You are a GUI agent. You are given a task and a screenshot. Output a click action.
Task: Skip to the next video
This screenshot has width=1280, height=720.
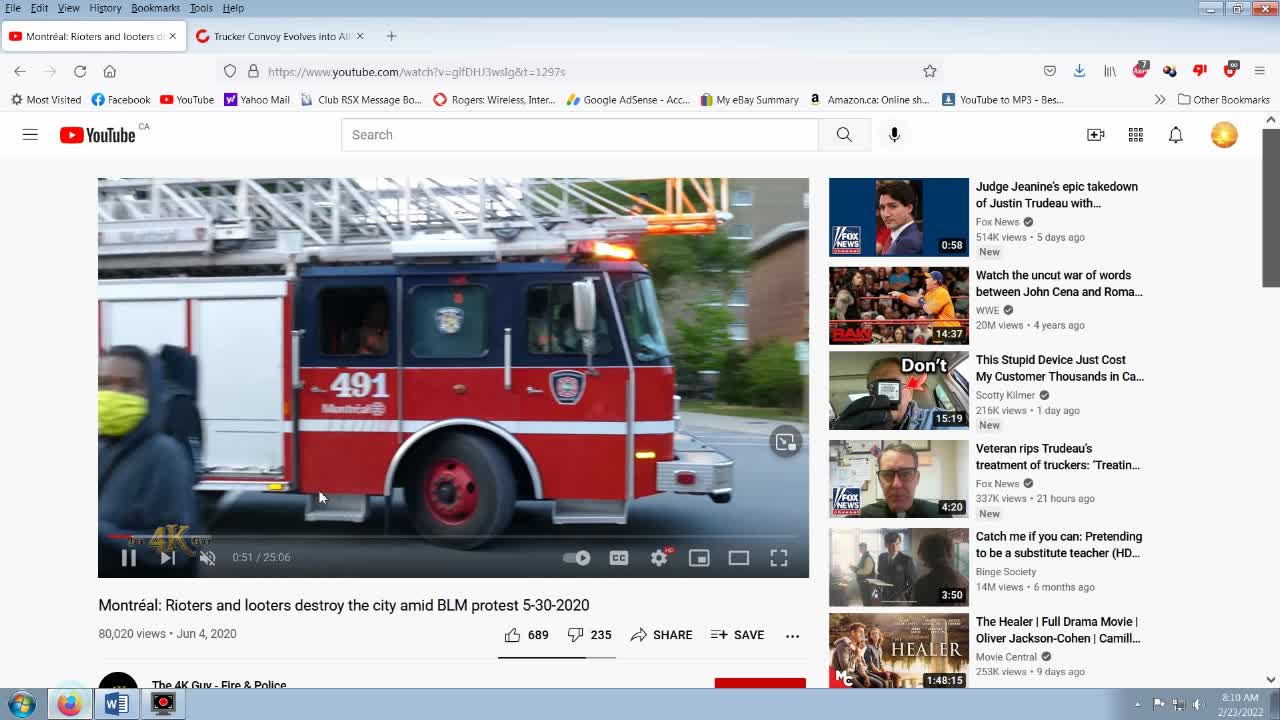click(168, 558)
